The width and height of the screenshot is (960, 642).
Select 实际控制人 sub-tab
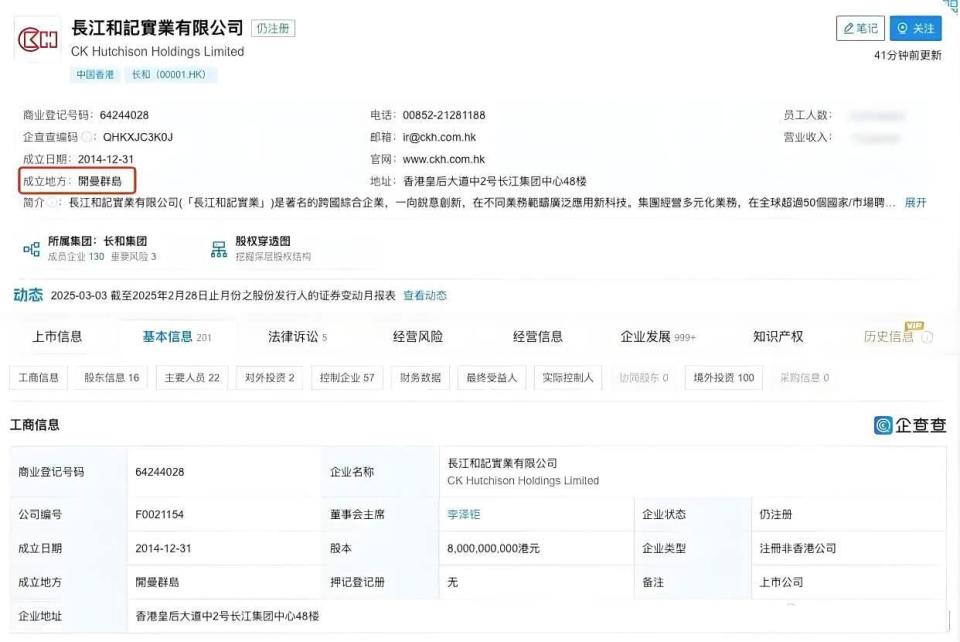568,378
